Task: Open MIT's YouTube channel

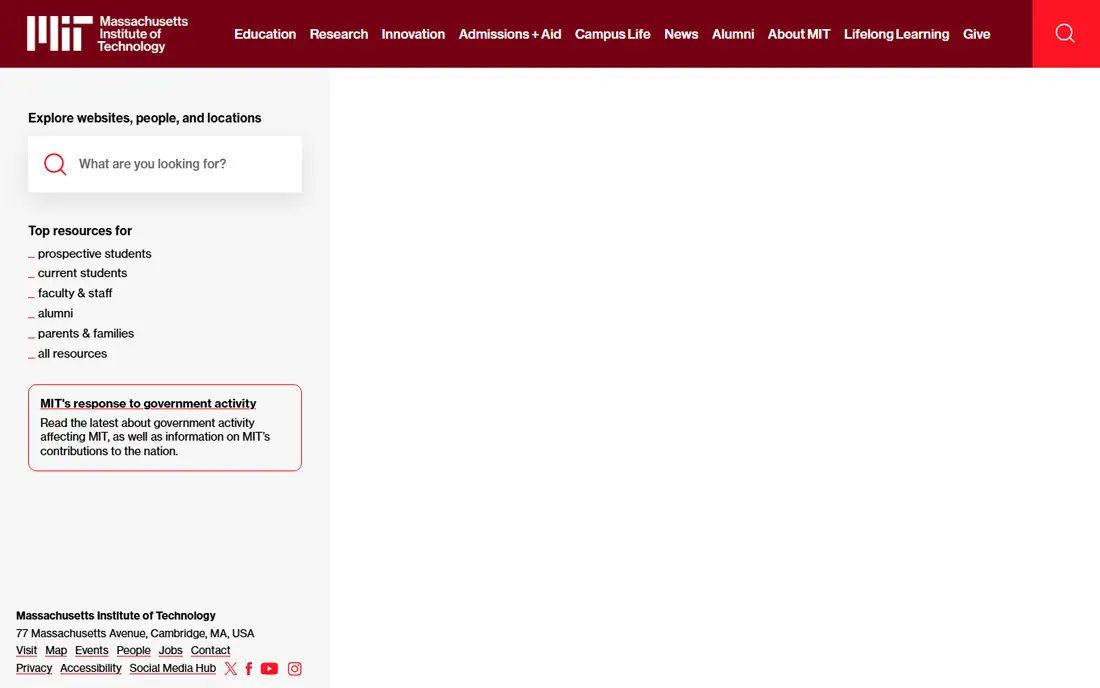Action: tap(269, 668)
